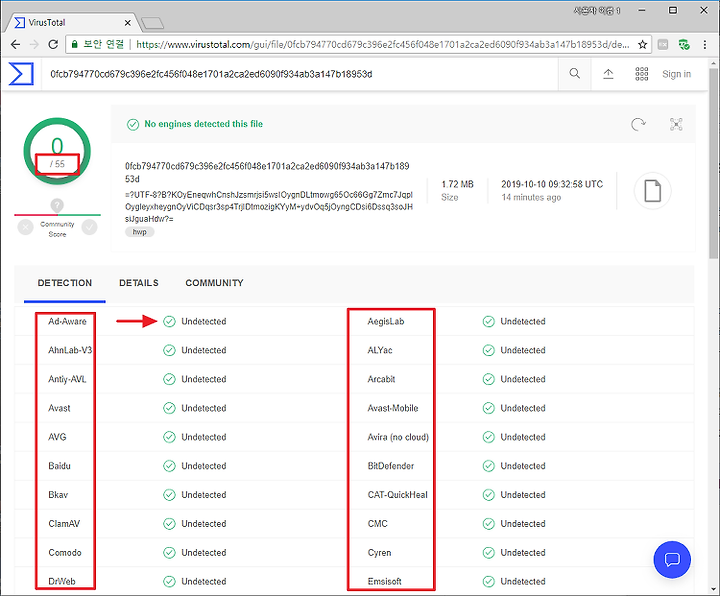Click the green shield extension icon
The width and height of the screenshot is (720, 596).
click(x=684, y=45)
